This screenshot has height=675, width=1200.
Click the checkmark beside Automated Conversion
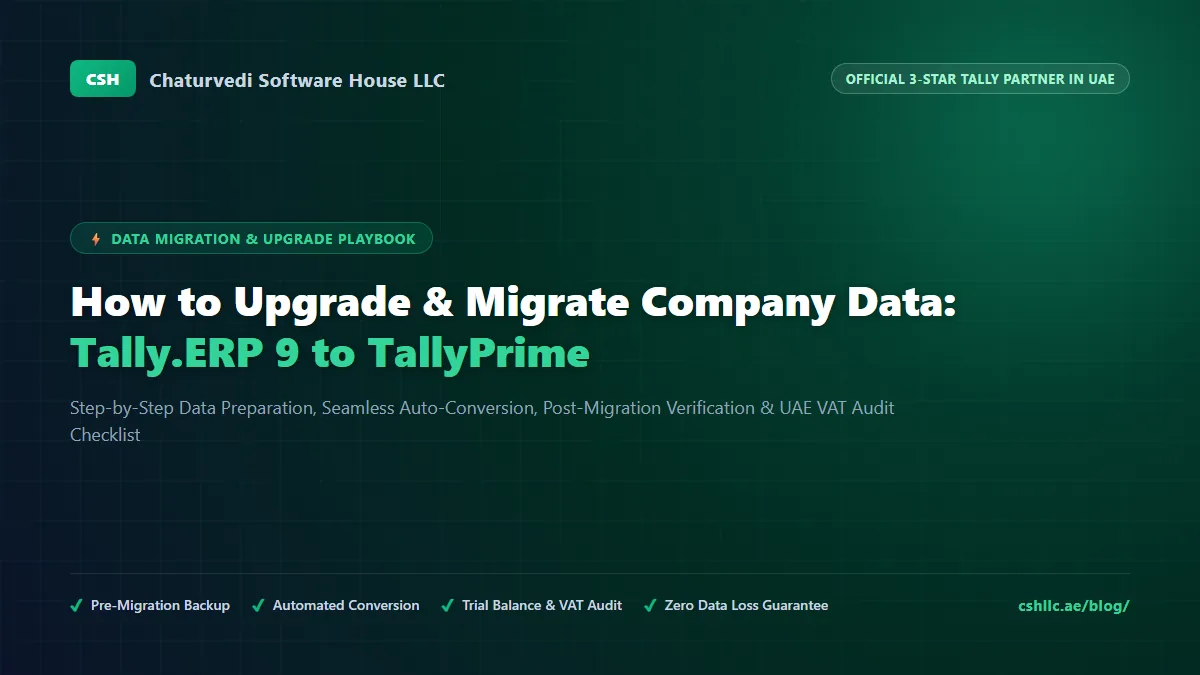(258, 605)
